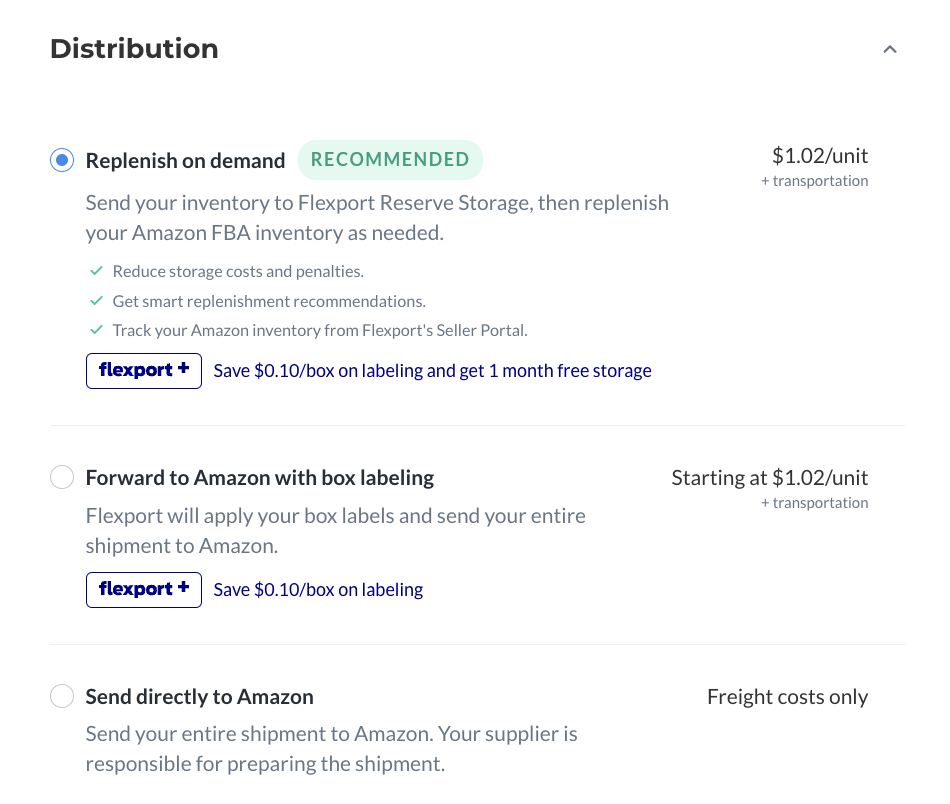Click the flexport+ badge under Forward to Amazon
Screen dimensions: 950x804
(x=144, y=590)
